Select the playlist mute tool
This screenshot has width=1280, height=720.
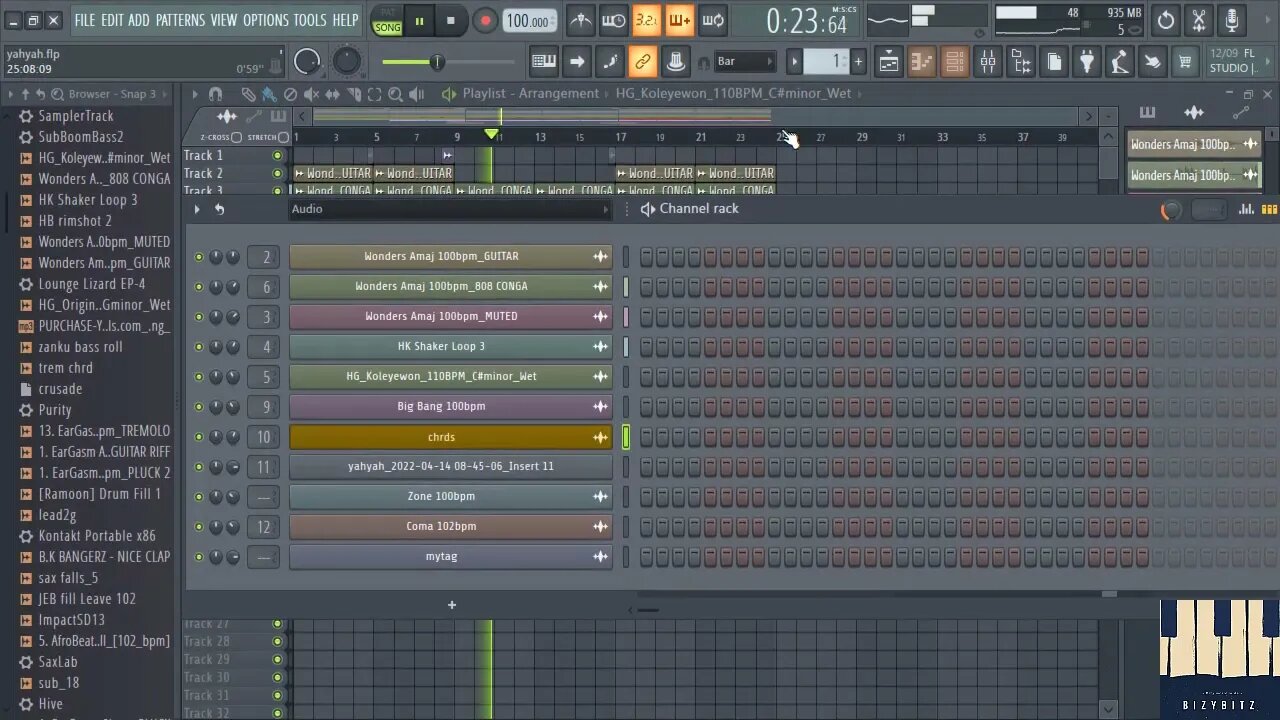[311, 94]
